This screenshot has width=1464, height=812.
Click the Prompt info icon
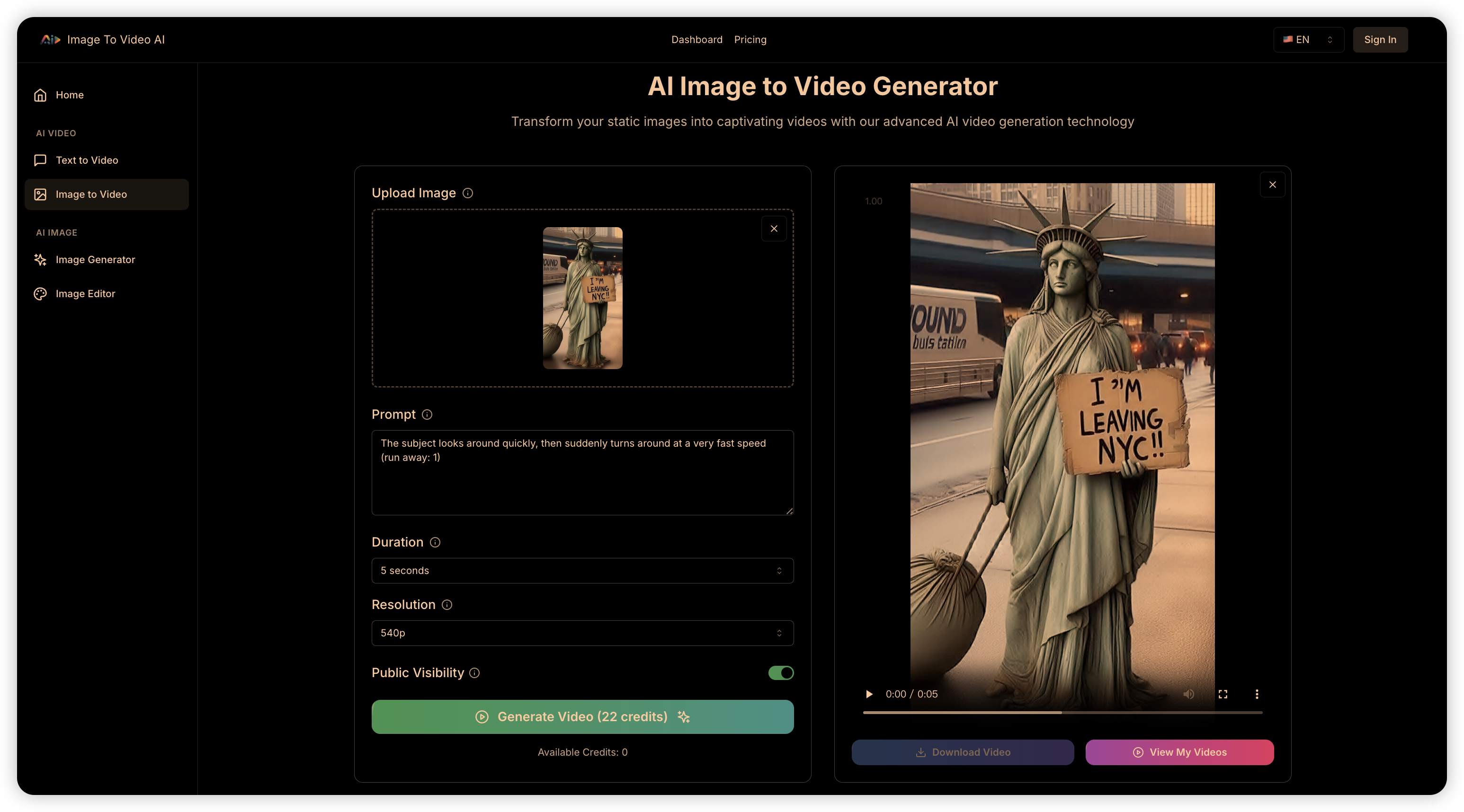(428, 415)
